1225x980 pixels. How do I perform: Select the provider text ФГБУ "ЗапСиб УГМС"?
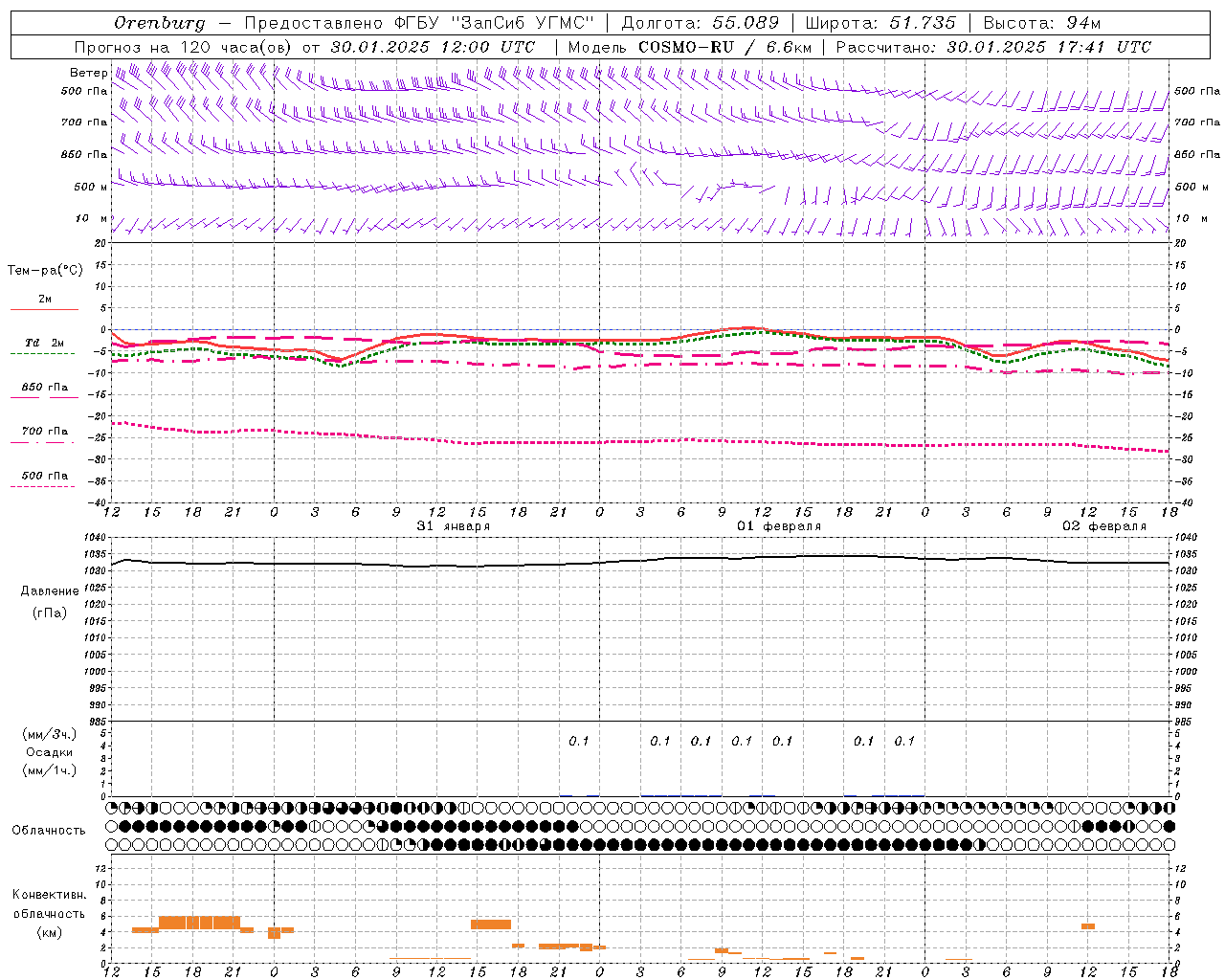click(x=495, y=23)
